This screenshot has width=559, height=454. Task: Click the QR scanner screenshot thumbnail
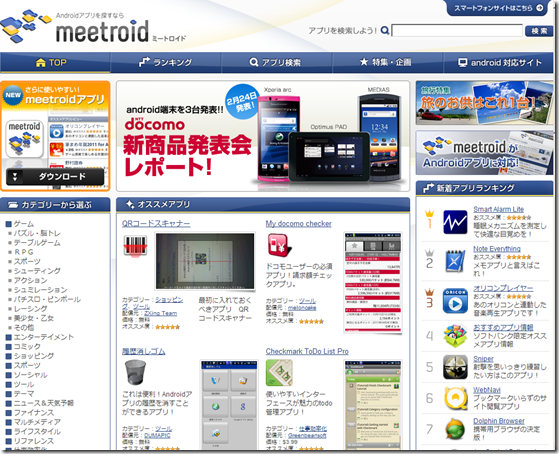[205, 261]
